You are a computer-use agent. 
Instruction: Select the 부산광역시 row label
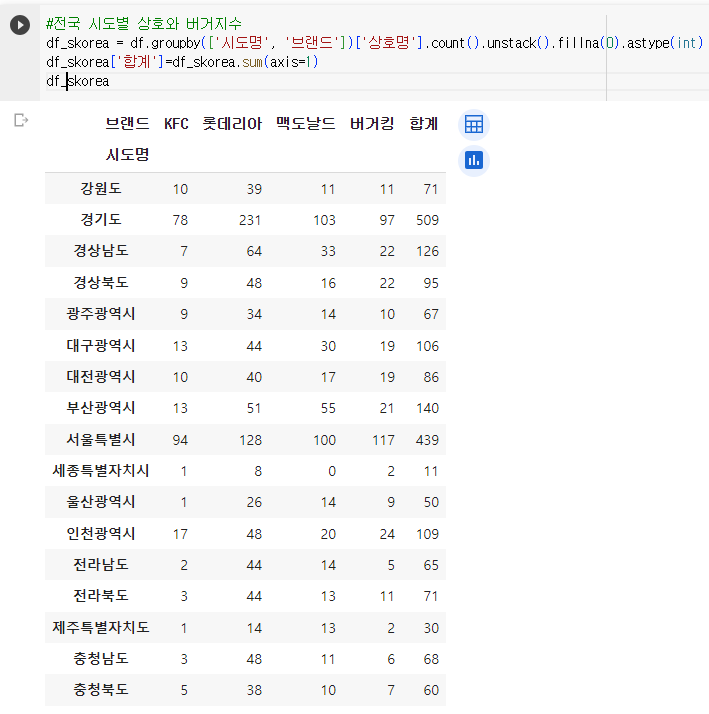[101, 408]
